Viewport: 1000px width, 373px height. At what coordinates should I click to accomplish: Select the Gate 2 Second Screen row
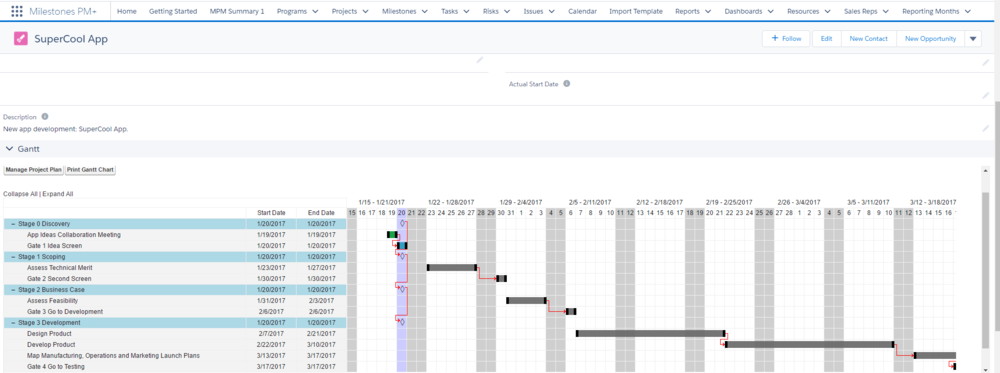point(174,279)
